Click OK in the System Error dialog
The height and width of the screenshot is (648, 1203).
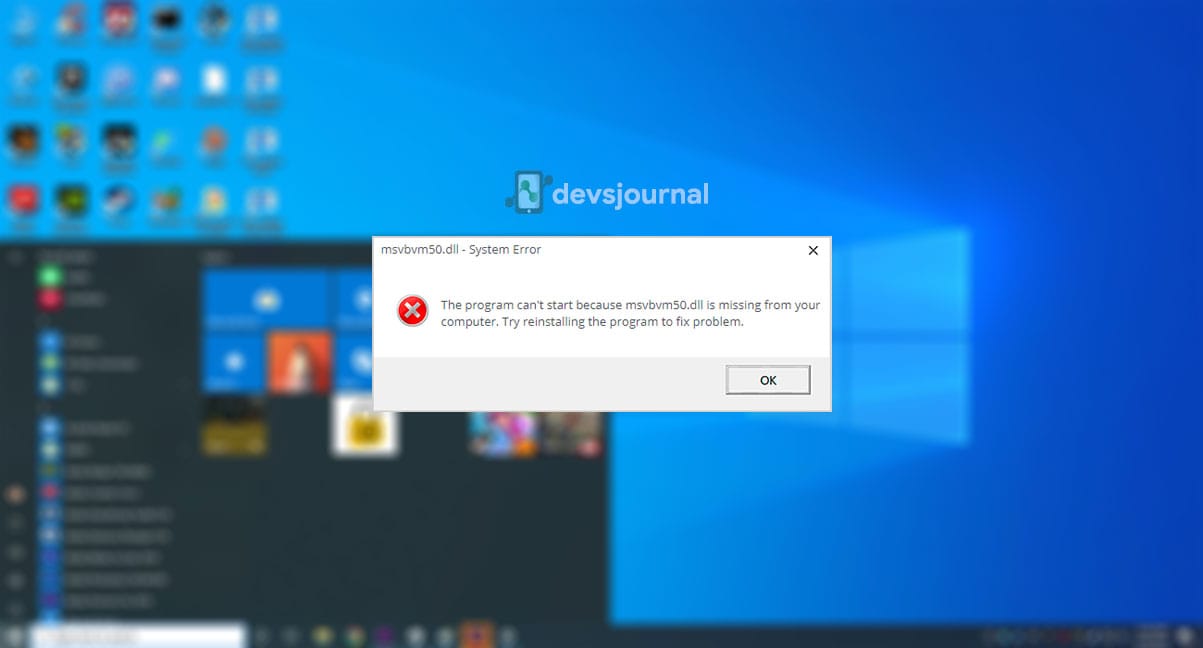768,380
